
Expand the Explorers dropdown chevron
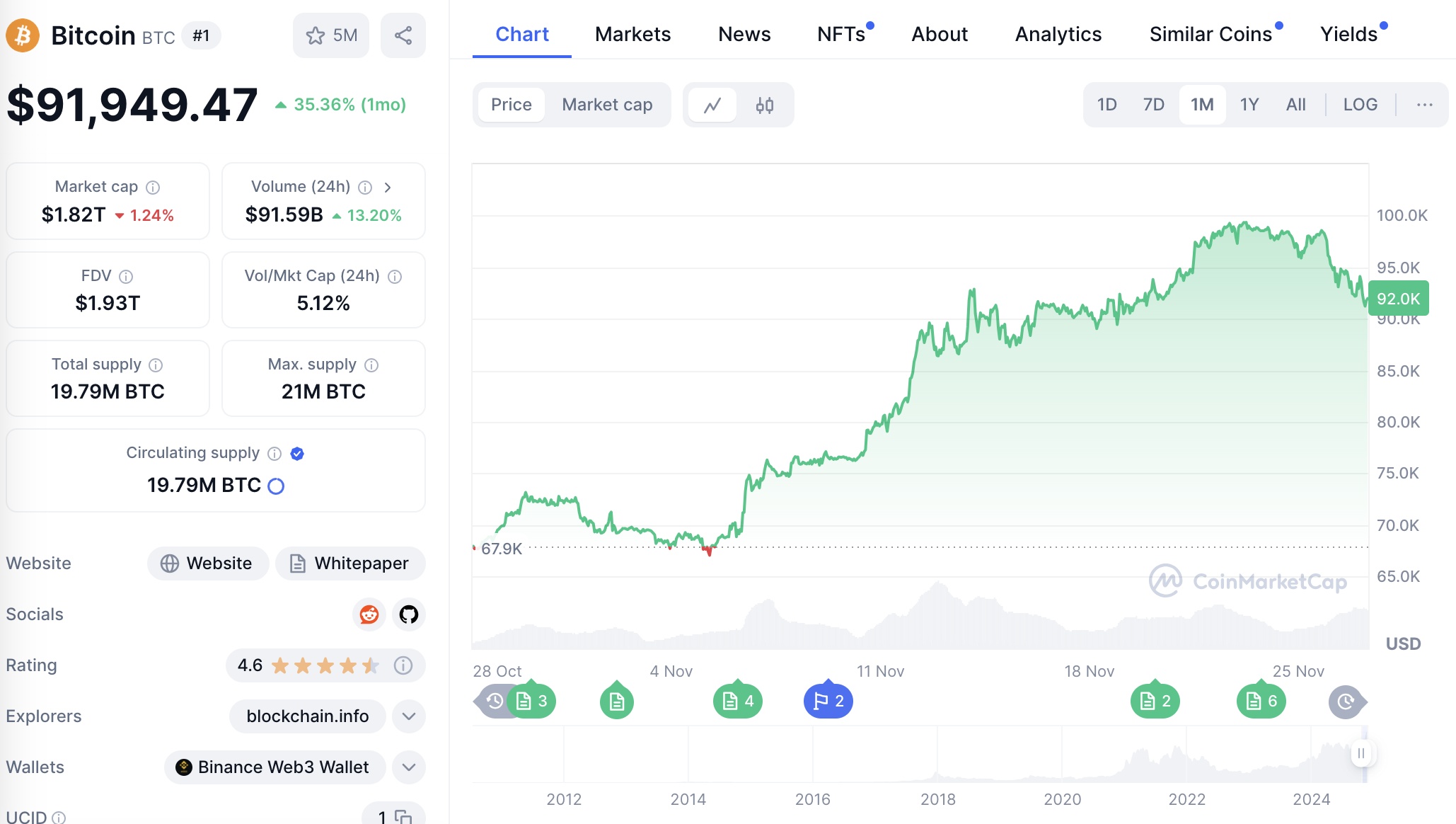[409, 716]
